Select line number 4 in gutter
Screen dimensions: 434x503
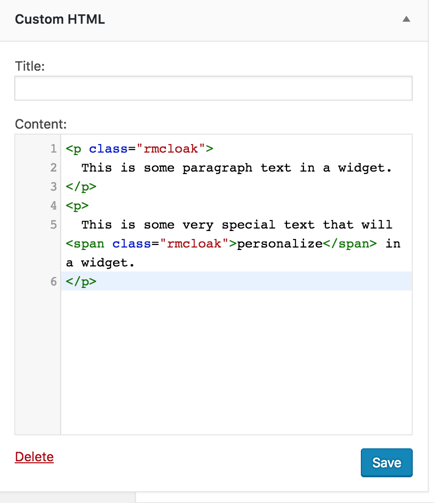53,206
